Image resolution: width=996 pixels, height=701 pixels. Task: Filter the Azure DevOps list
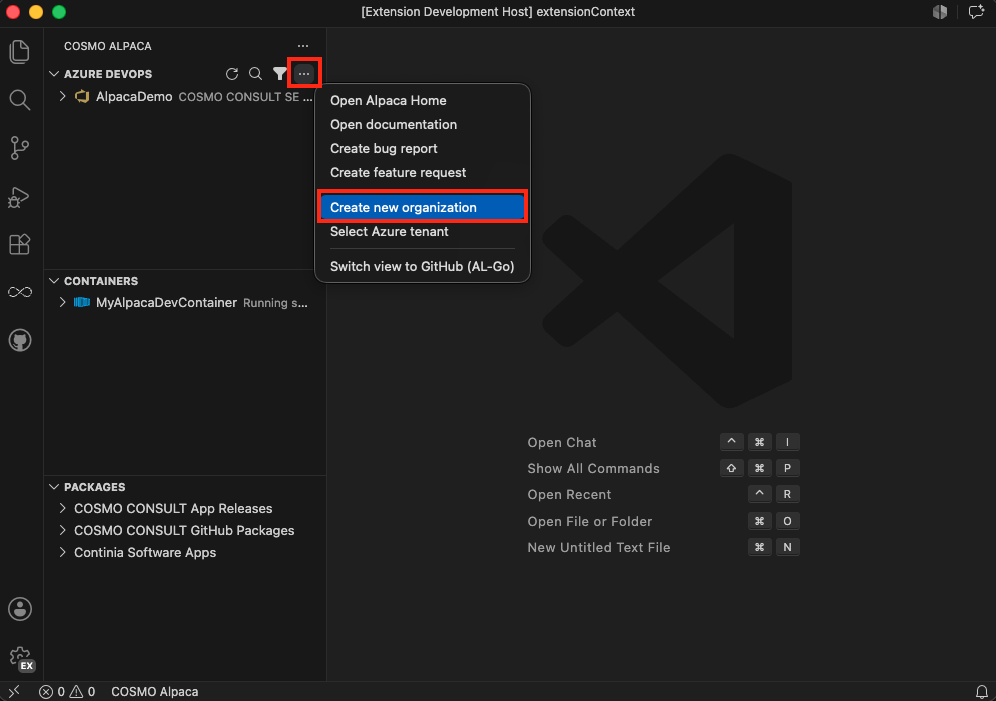(279, 74)
